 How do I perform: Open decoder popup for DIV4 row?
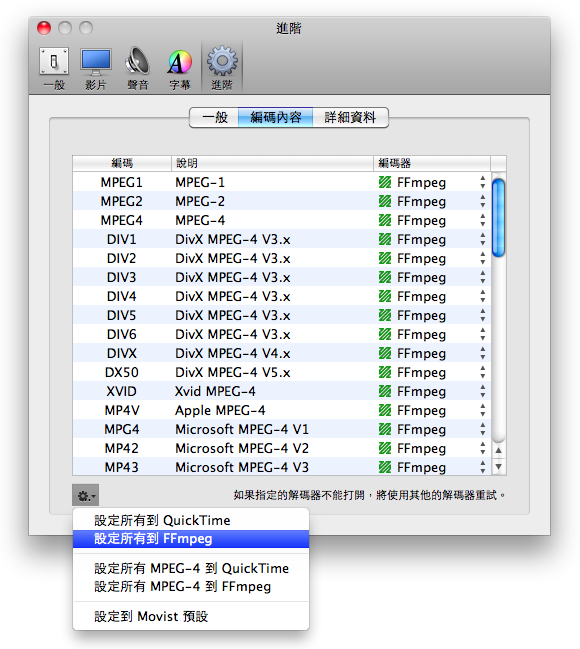483,296
